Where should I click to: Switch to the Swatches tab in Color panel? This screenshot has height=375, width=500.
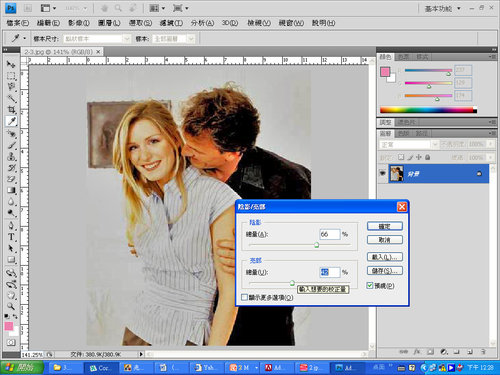(x=404, y=57)
